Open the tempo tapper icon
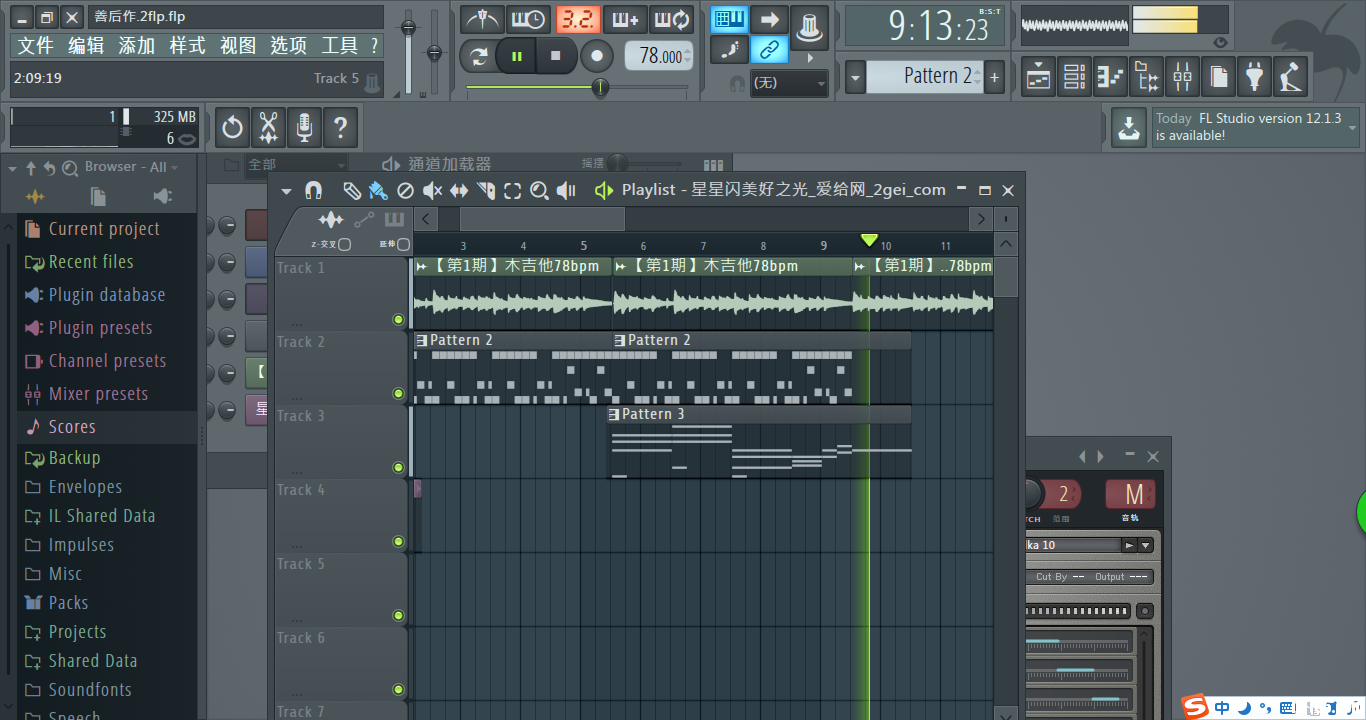This screenshot has width=1366, height=720. pyautogui.click(x=1290, y=76)
